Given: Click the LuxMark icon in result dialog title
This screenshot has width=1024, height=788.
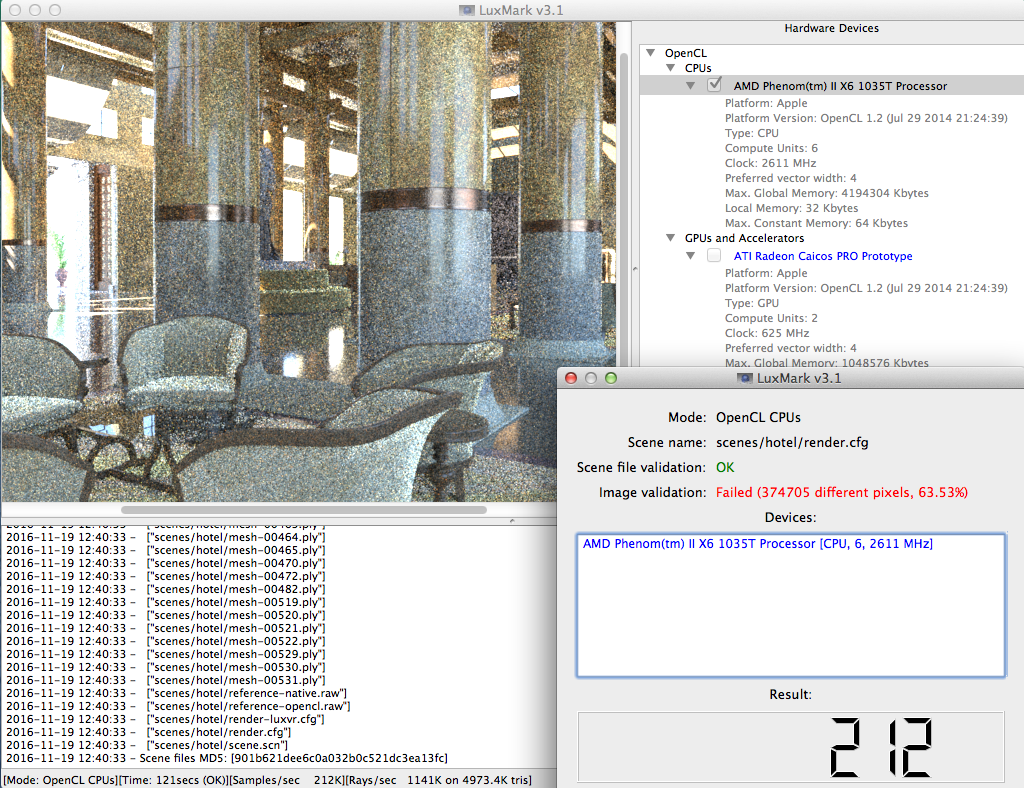Looking at the screenshot, I should [746, 378].
